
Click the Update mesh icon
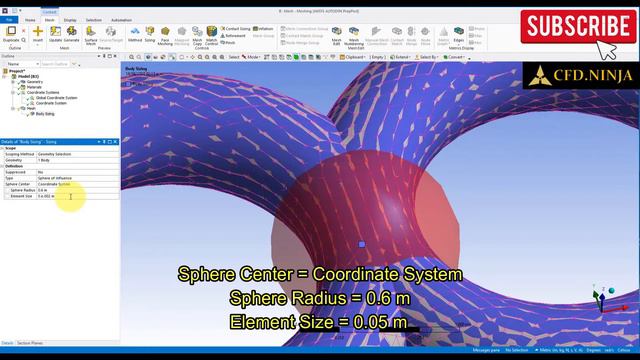pyautogui.click(x=55, y=31)
